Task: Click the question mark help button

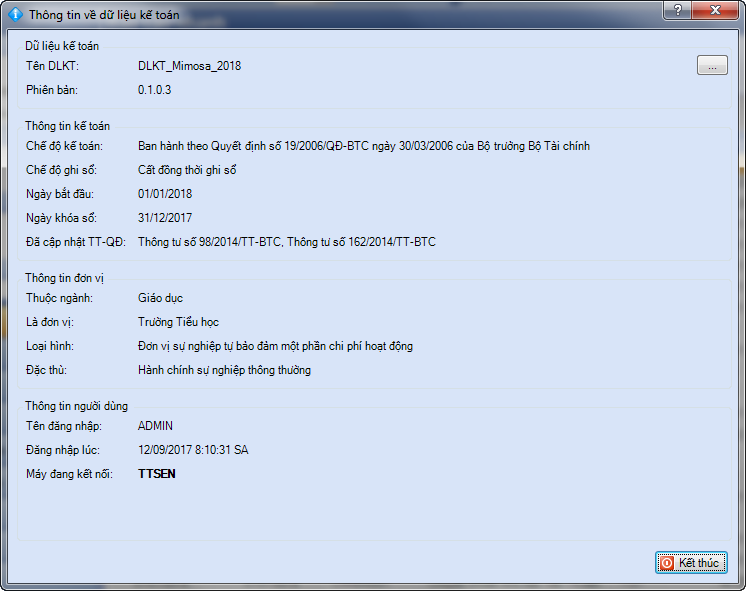Action: tap(678, 11)
